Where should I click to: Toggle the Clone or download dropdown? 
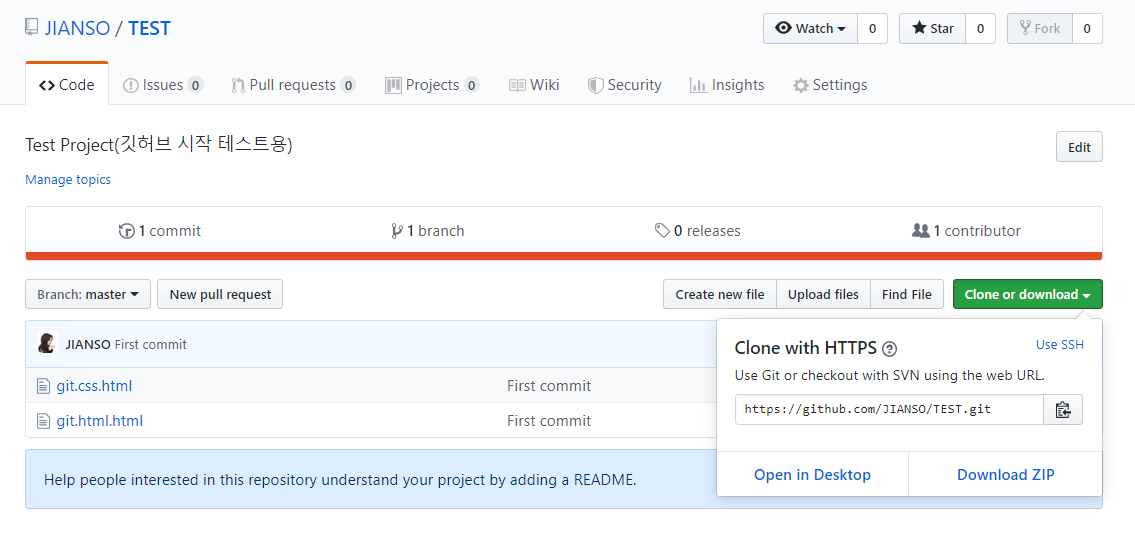tap(1027, 294)
